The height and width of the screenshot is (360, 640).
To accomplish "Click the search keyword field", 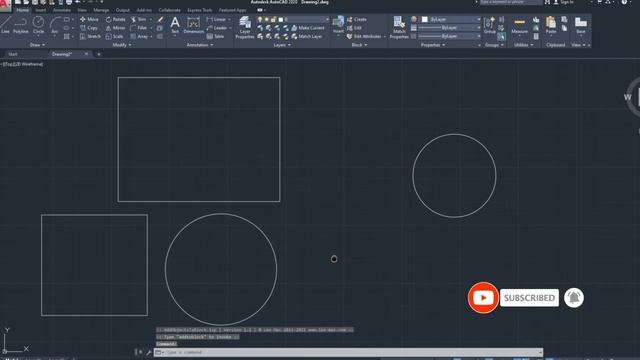I will [511, 2].
